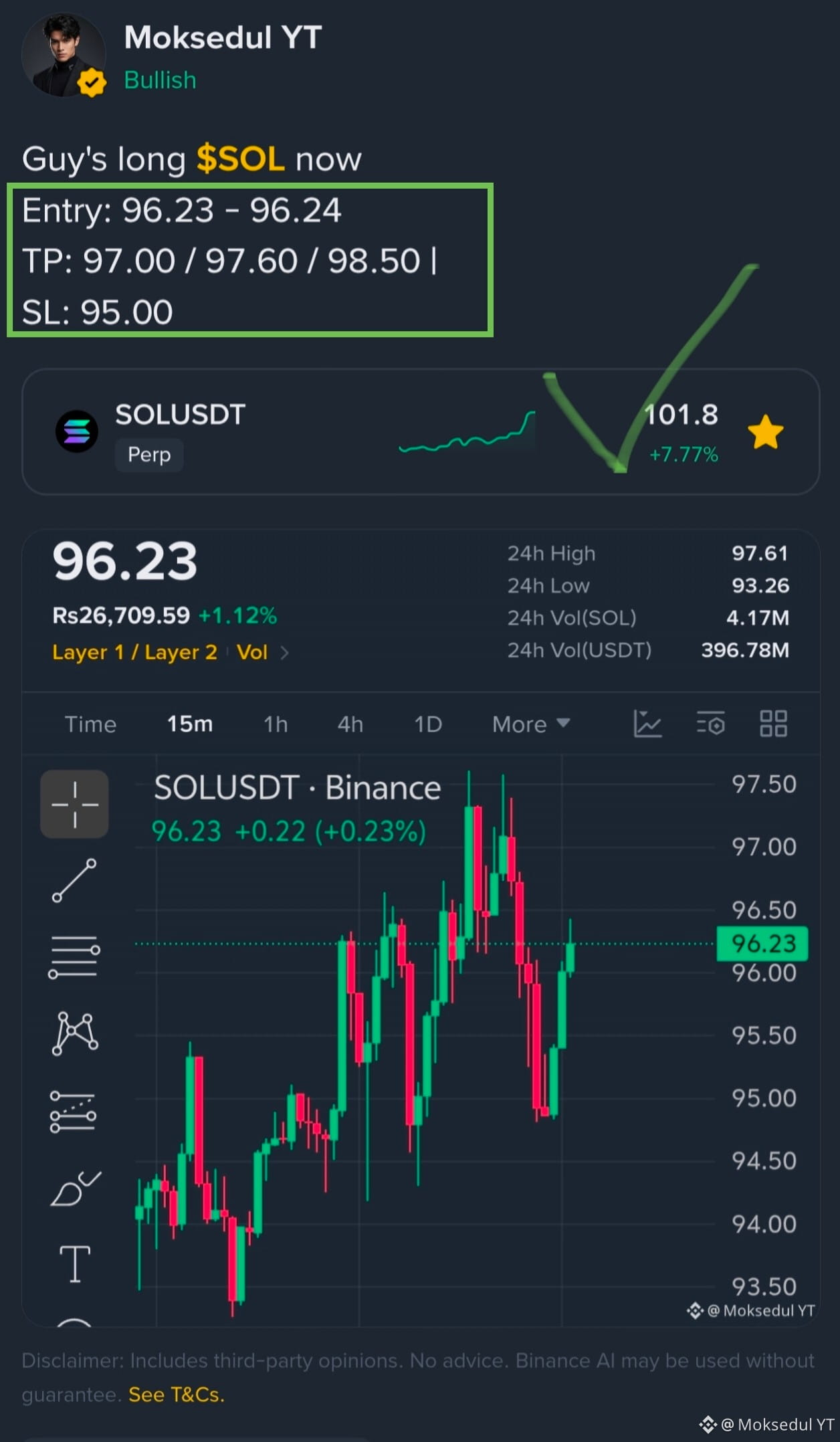
Task: Open chart settings icon
Action: point(710,724)
